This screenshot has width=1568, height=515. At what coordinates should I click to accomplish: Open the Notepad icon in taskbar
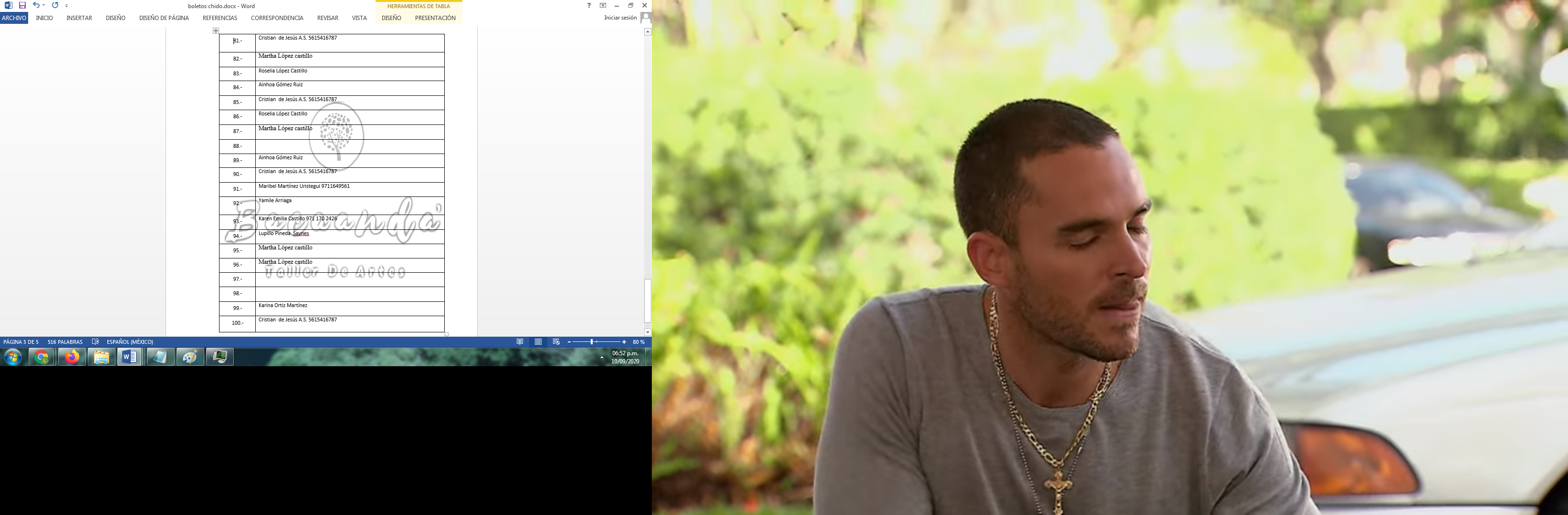[160, 357]
